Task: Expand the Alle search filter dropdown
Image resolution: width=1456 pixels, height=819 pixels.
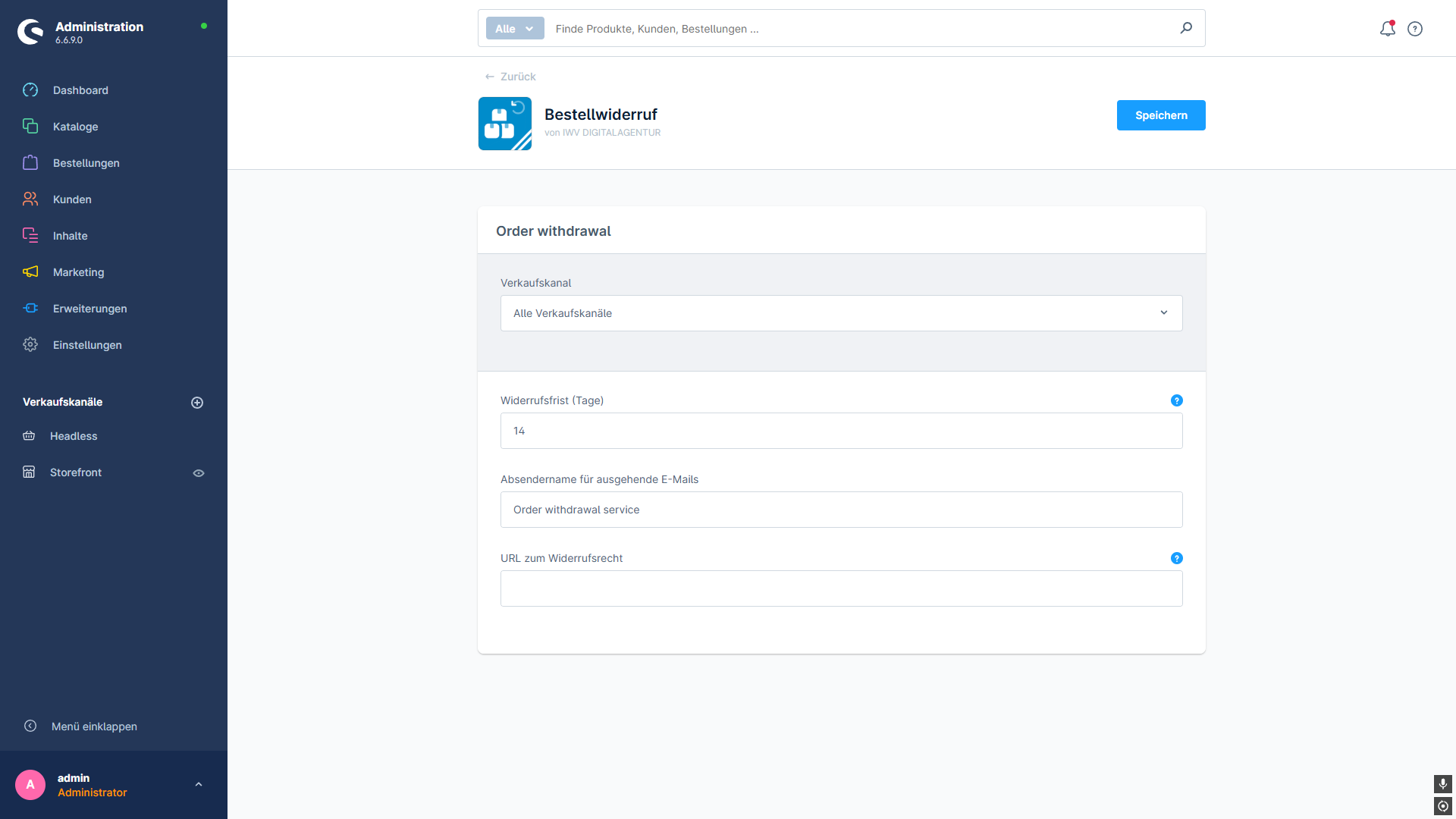Action: point(515,29)
